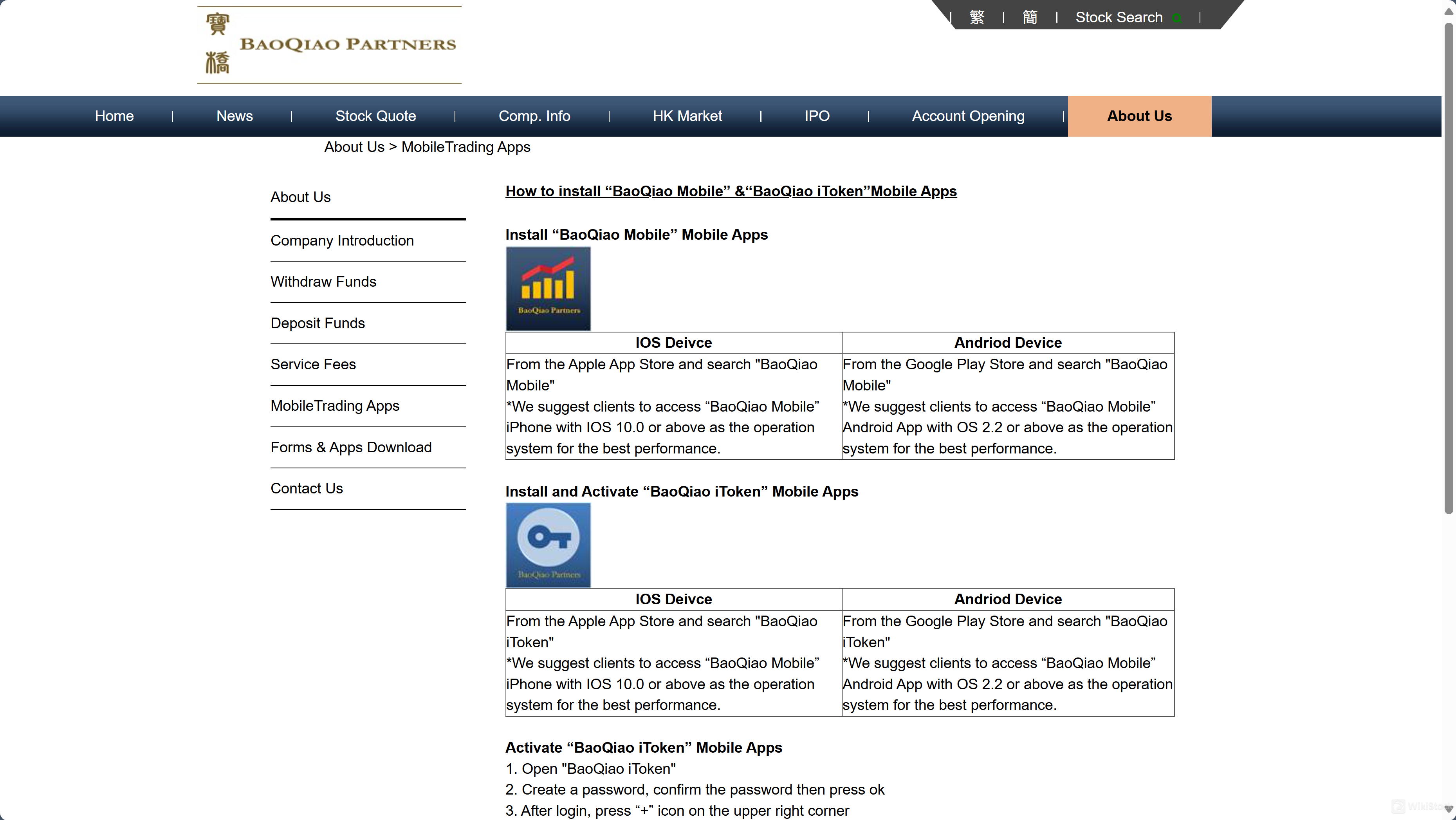
Task: Open Stock Search in the top bar
Action: tap(1119, 18)
